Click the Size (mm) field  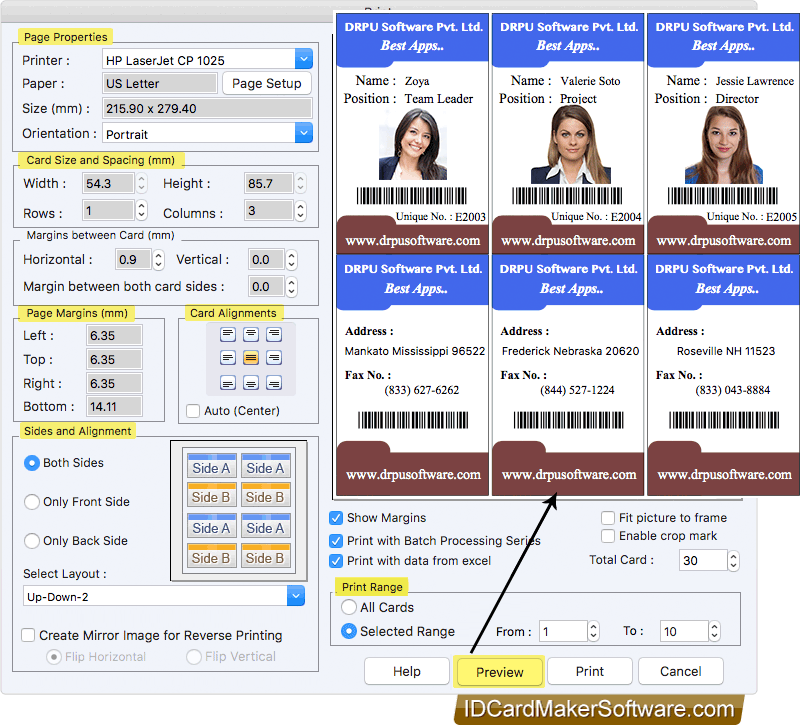tap(207, 108)
